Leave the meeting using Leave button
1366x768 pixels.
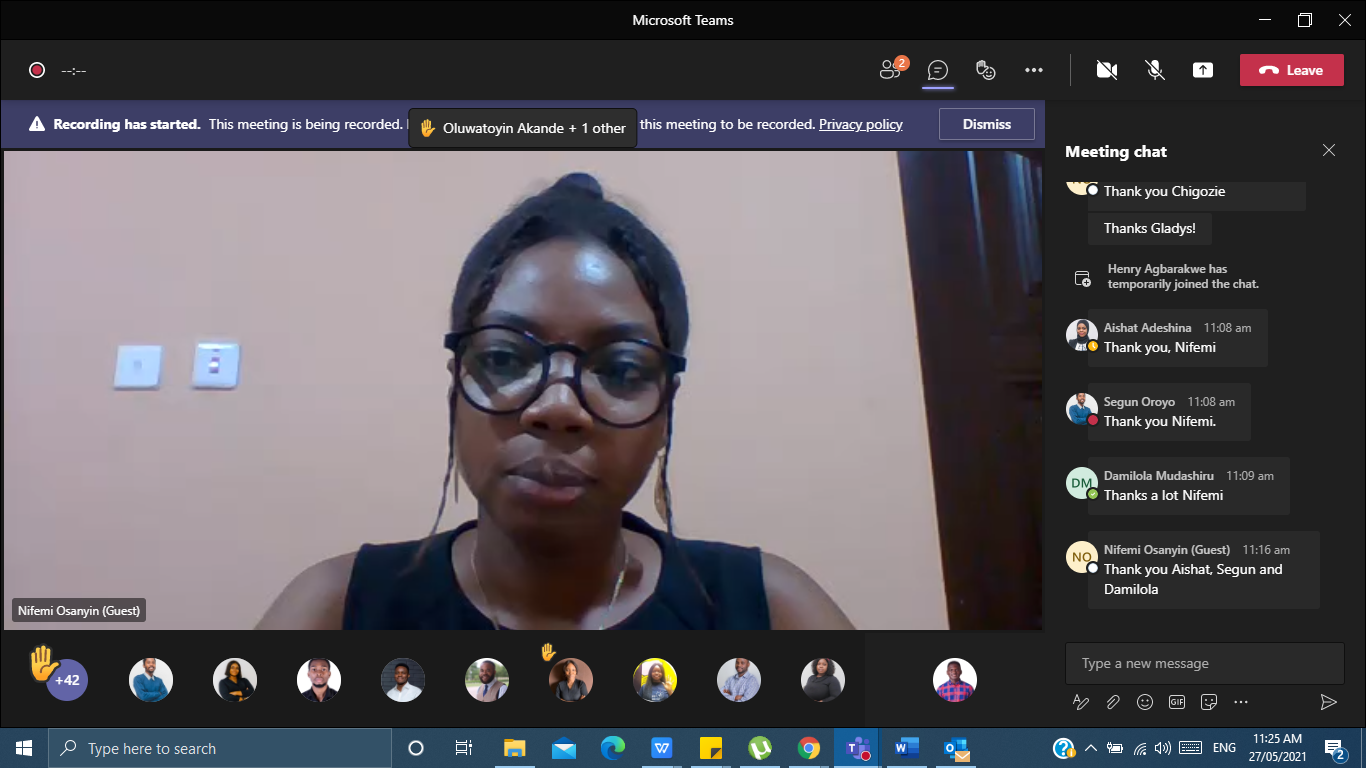coord(1291,70)
